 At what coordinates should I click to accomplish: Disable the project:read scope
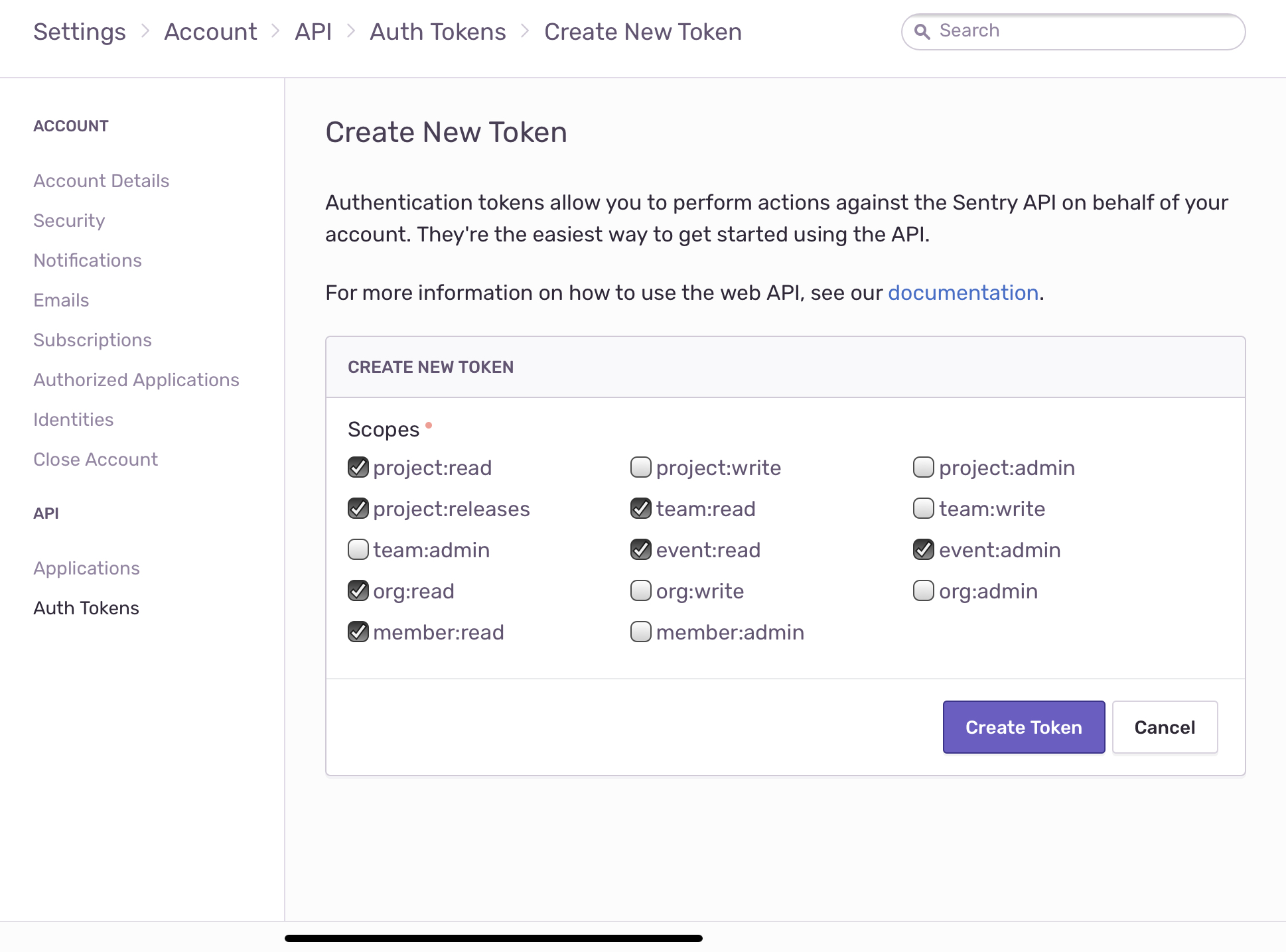358,468
